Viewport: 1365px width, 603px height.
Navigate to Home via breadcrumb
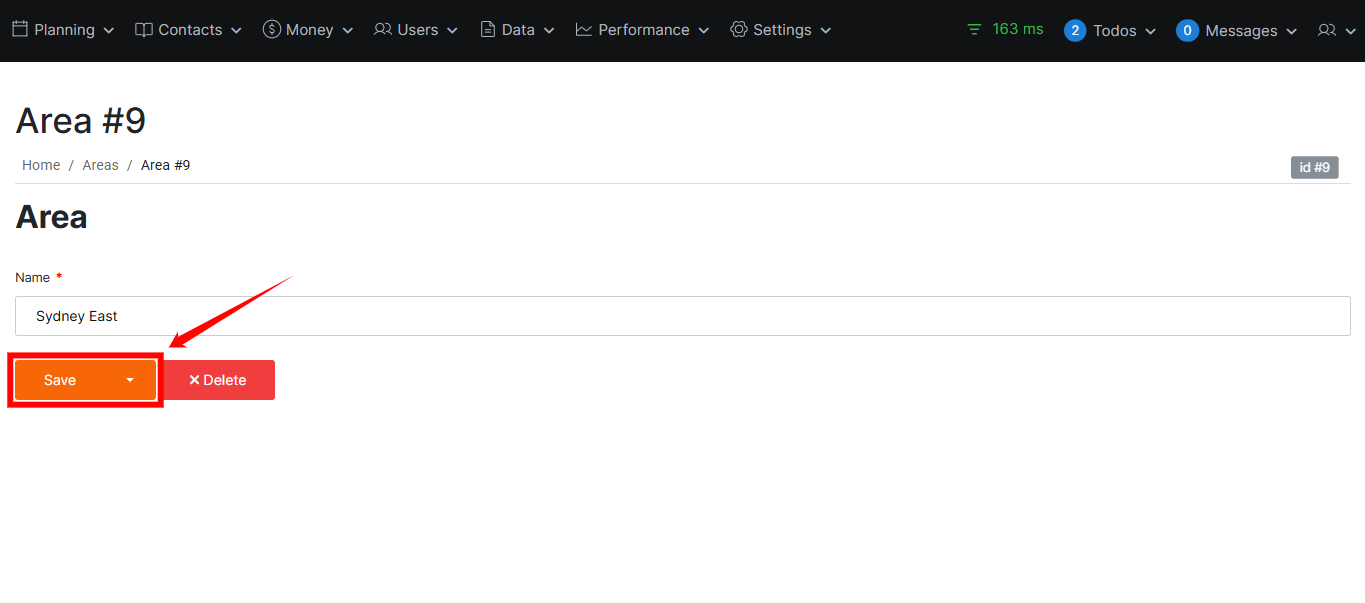tap(41, 165)
